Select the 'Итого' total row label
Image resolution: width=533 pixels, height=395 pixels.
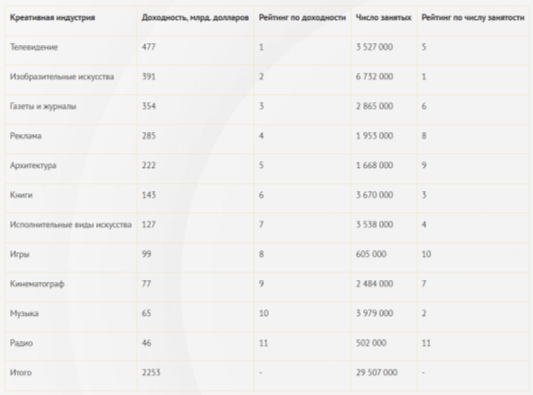(x=21, y=373)
